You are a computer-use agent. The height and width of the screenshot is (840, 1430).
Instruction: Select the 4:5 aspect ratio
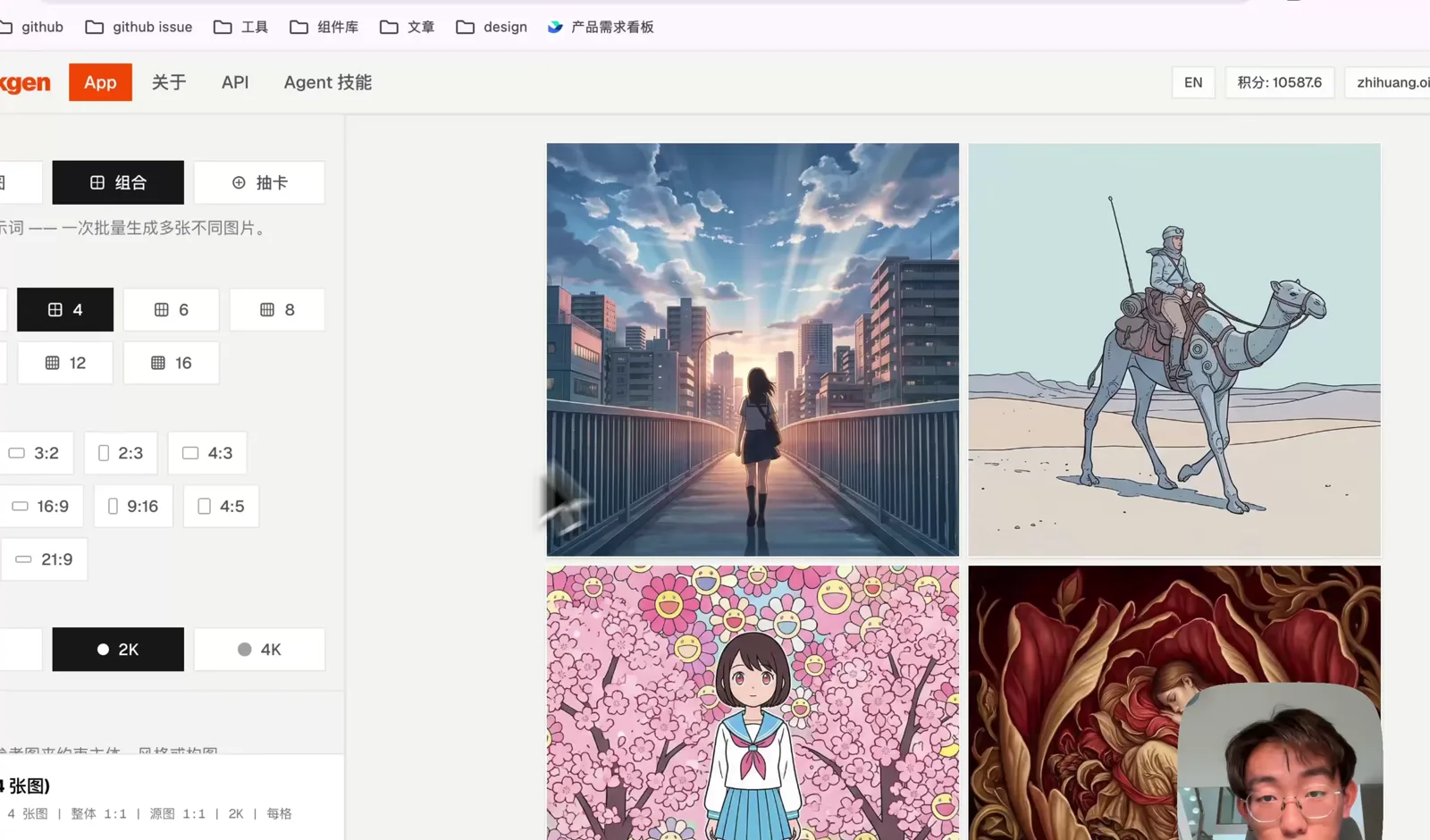[x=221, y=506]
